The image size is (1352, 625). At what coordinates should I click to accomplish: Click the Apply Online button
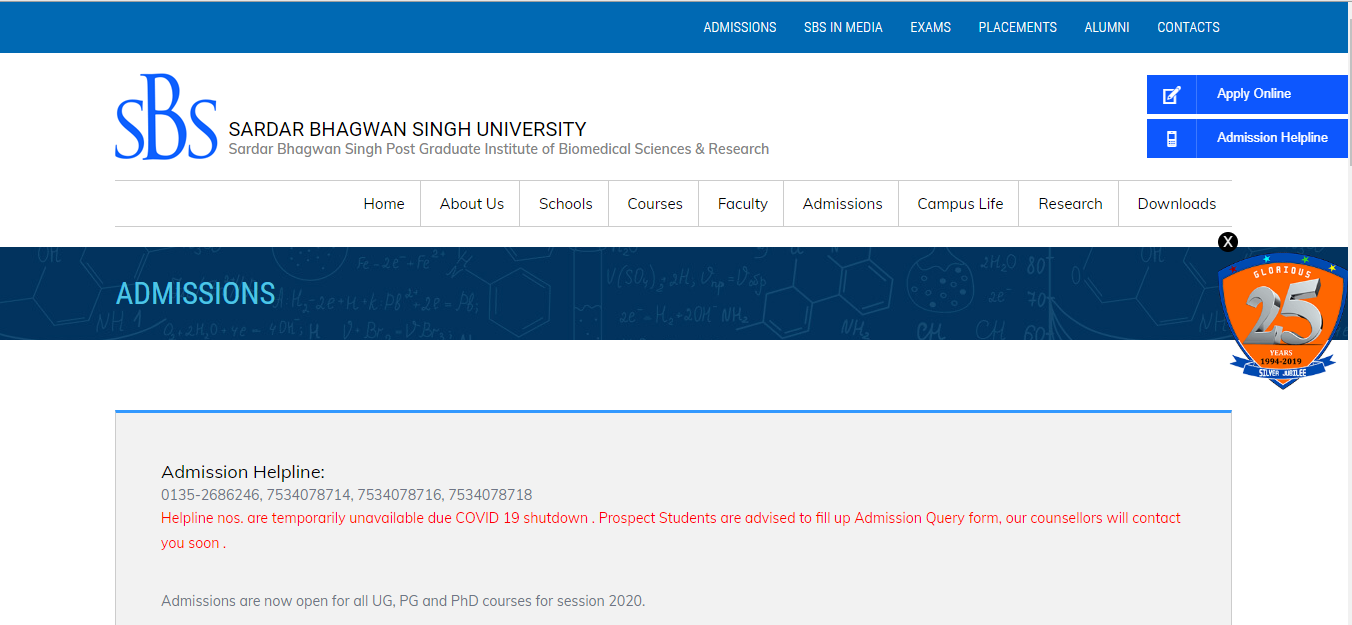click(1253, 94)
